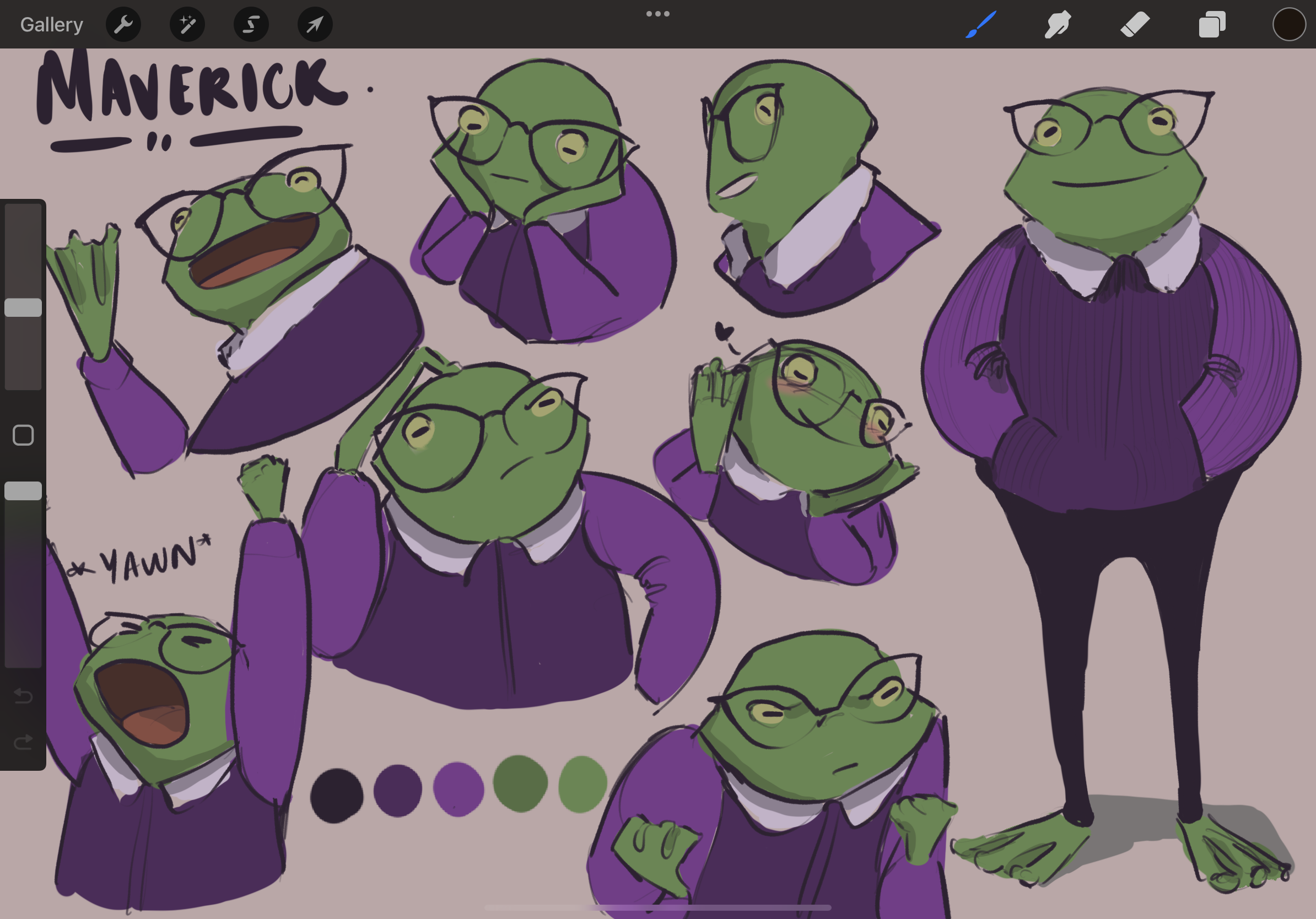Viewport: 1316px width, 919px height.
Task: Open the active color picker
Action: [1288, 24]
